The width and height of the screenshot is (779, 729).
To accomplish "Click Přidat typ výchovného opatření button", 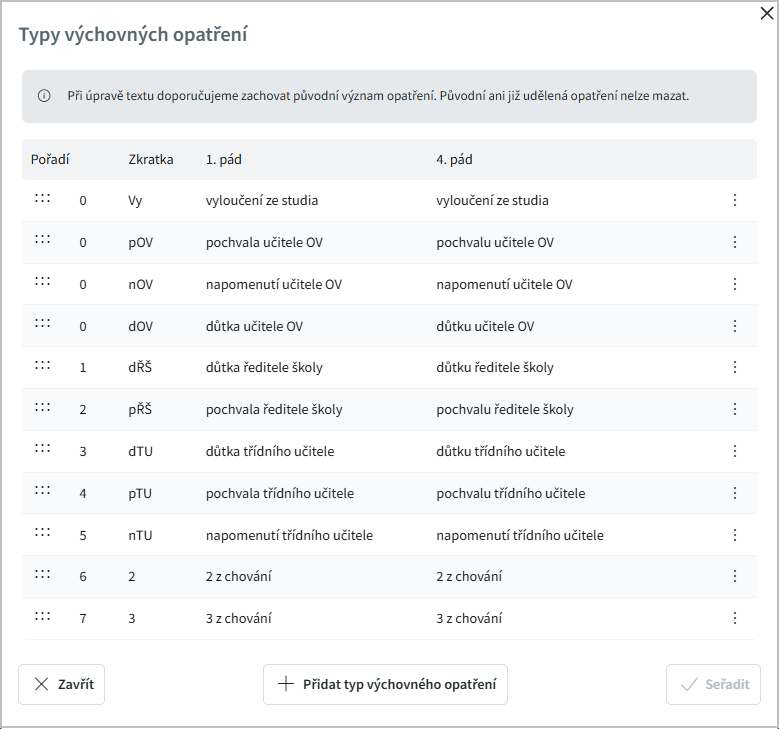I will (x=385, y=685).
